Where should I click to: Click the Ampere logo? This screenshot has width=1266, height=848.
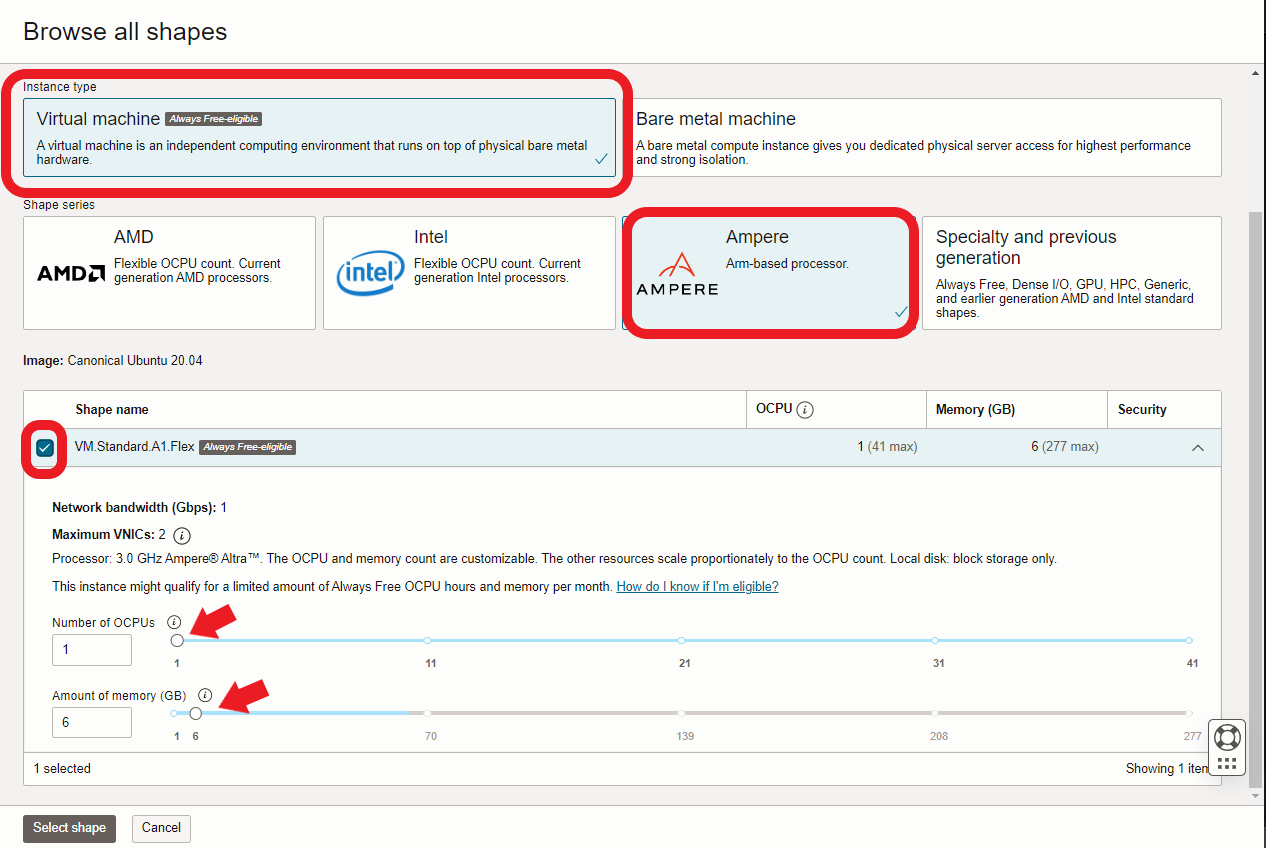(x=677, y=274)
